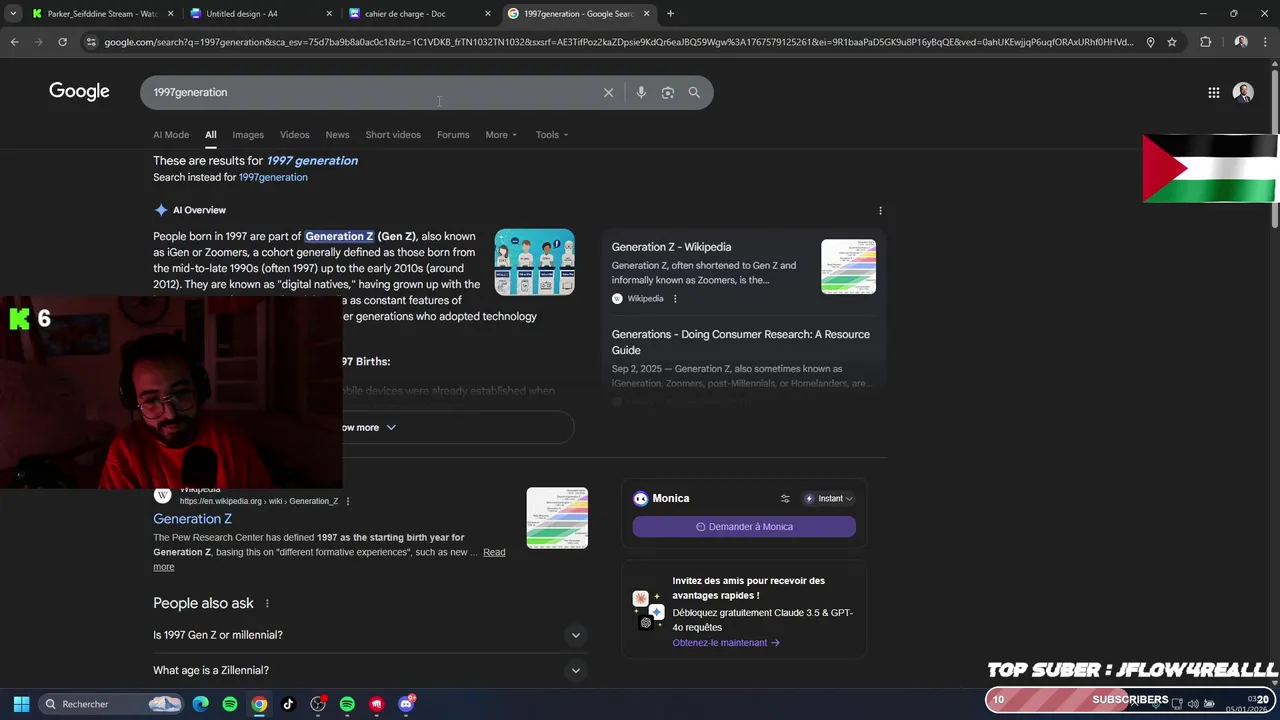Switch to News results
Image resolution: width=1280 pixels, height=720 pixels.
coord(337,135)
